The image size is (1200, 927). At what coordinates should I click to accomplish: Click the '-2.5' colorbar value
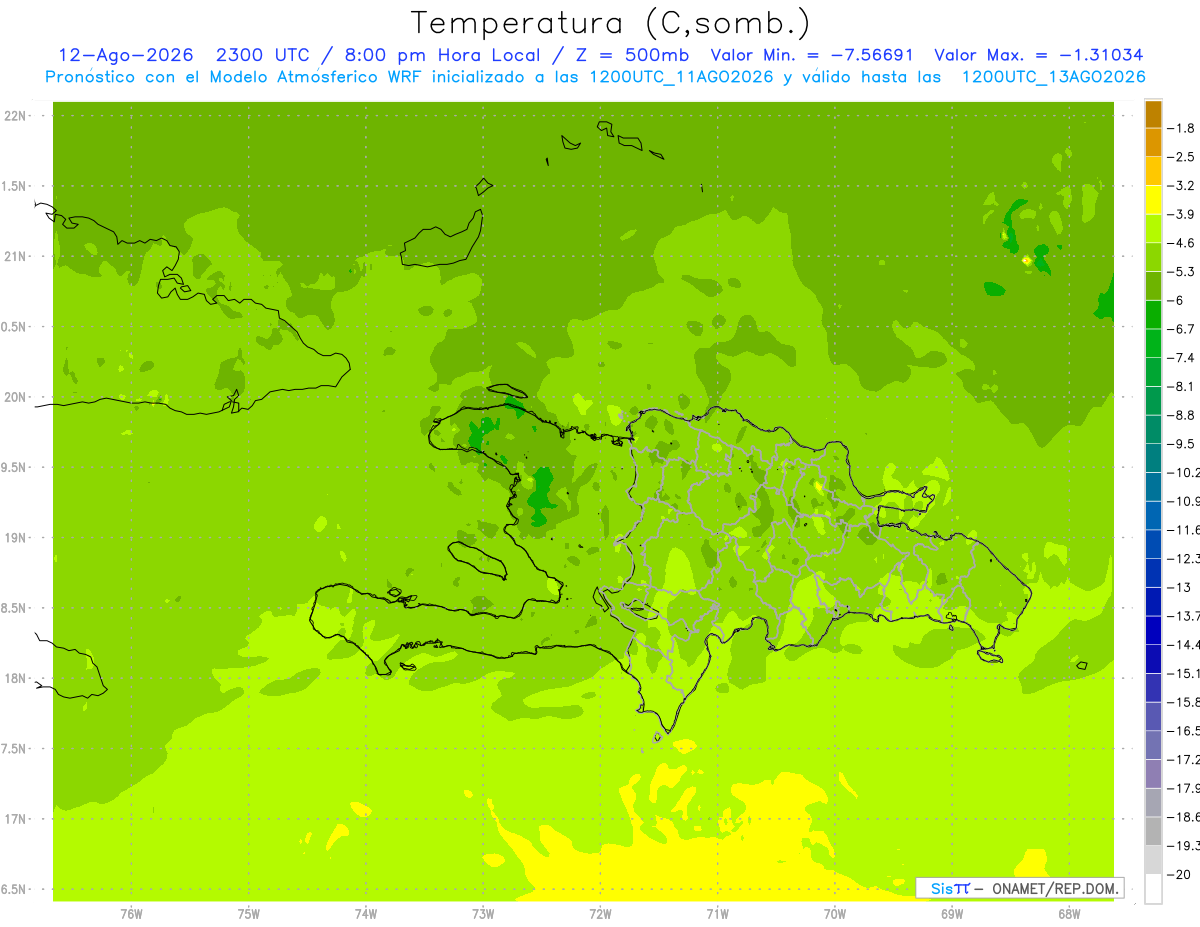1183,157
